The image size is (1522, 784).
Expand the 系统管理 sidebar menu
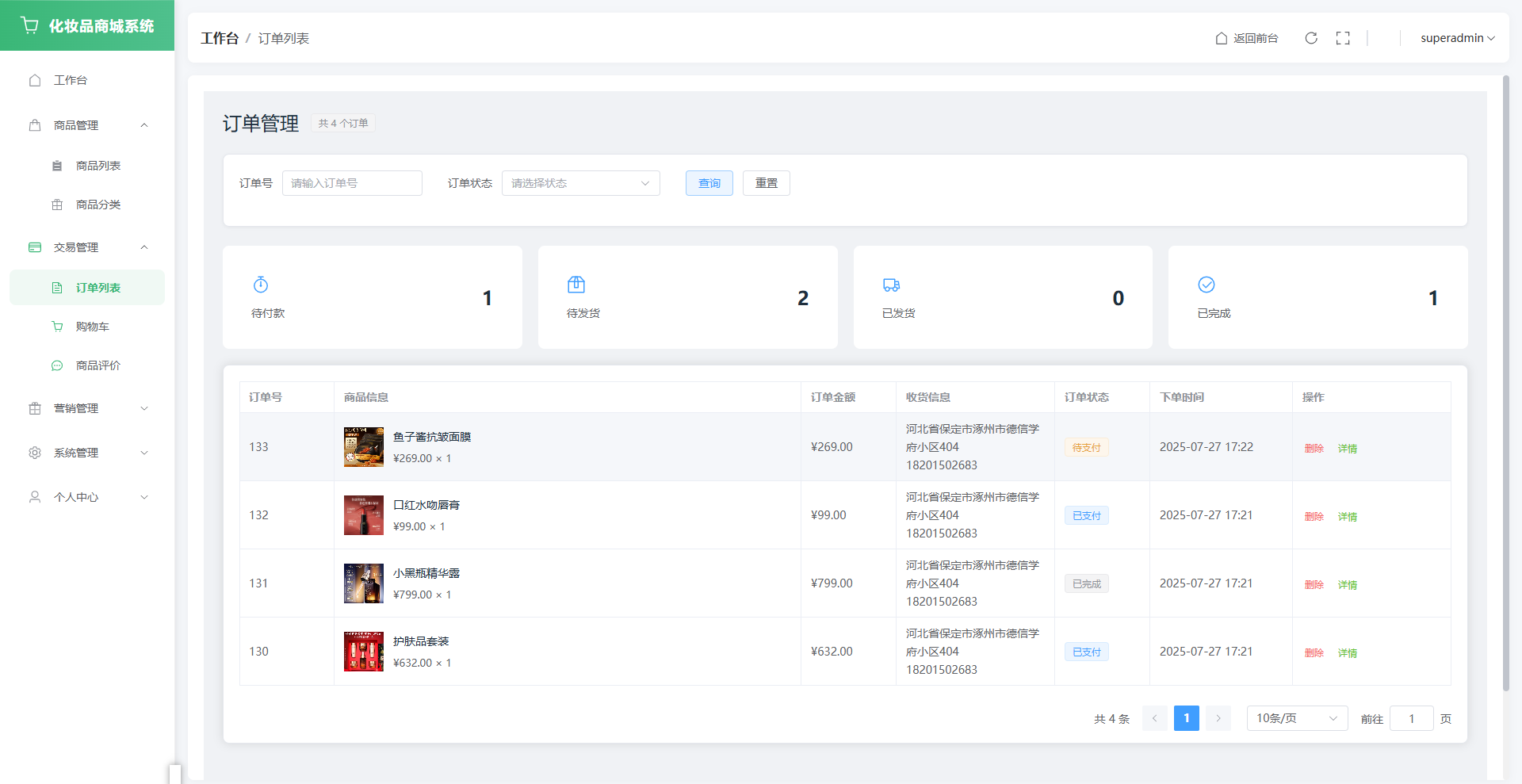87,453
